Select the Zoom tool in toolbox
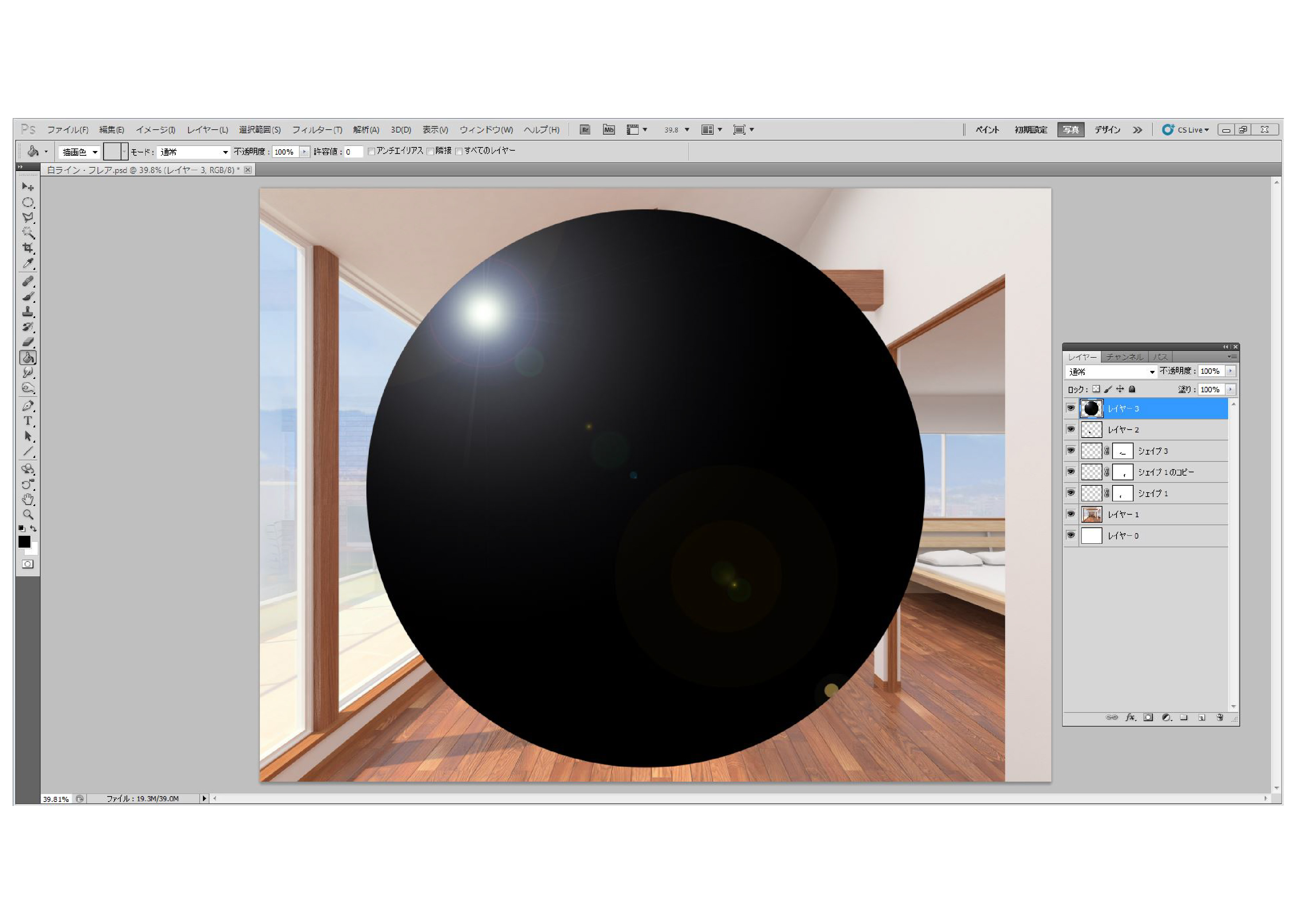Image resolution: width=1297 pixels, height=924 pixels. (27, 514)
